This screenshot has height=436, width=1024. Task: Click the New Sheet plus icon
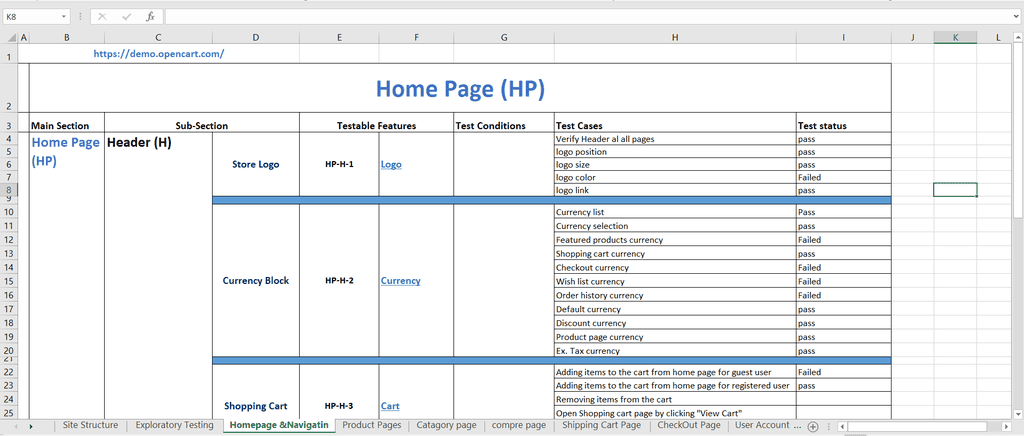click(x=813, y=426)
